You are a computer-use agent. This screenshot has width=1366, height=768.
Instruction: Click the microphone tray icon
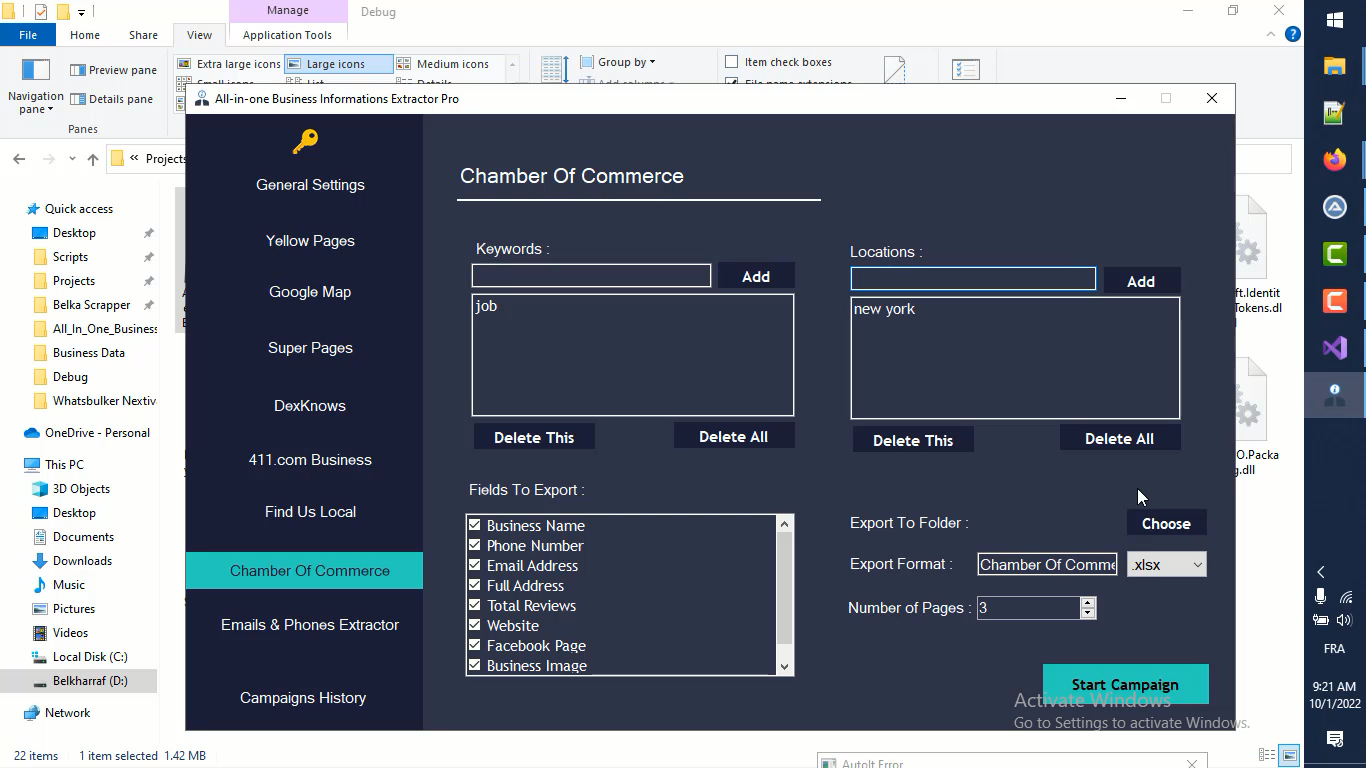point(1321,596)
